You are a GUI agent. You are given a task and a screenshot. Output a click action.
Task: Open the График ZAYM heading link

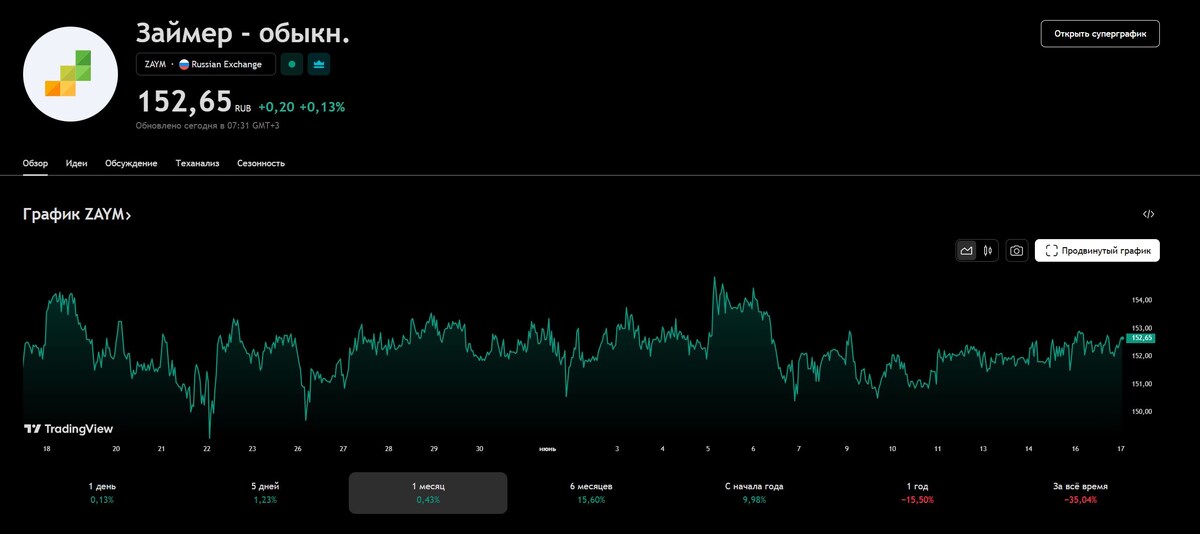tap(77, 214)
